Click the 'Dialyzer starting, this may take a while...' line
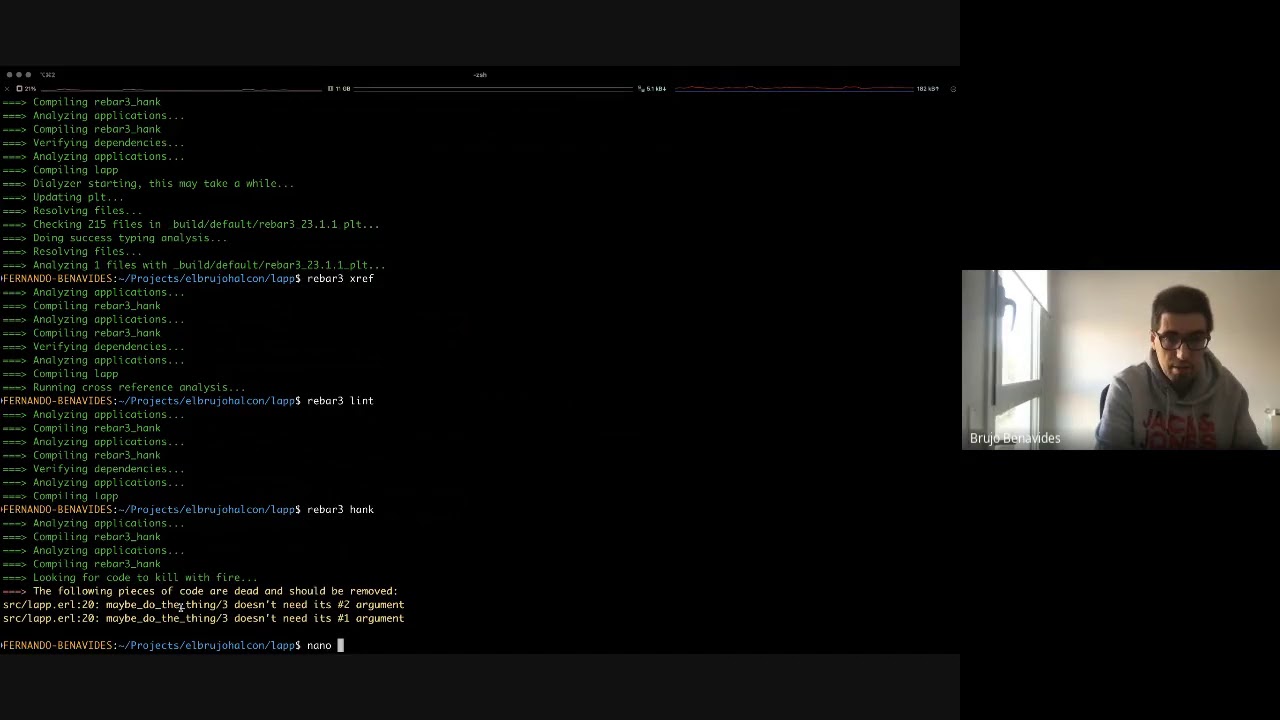The image size is (1280, 720). point(148,184)
